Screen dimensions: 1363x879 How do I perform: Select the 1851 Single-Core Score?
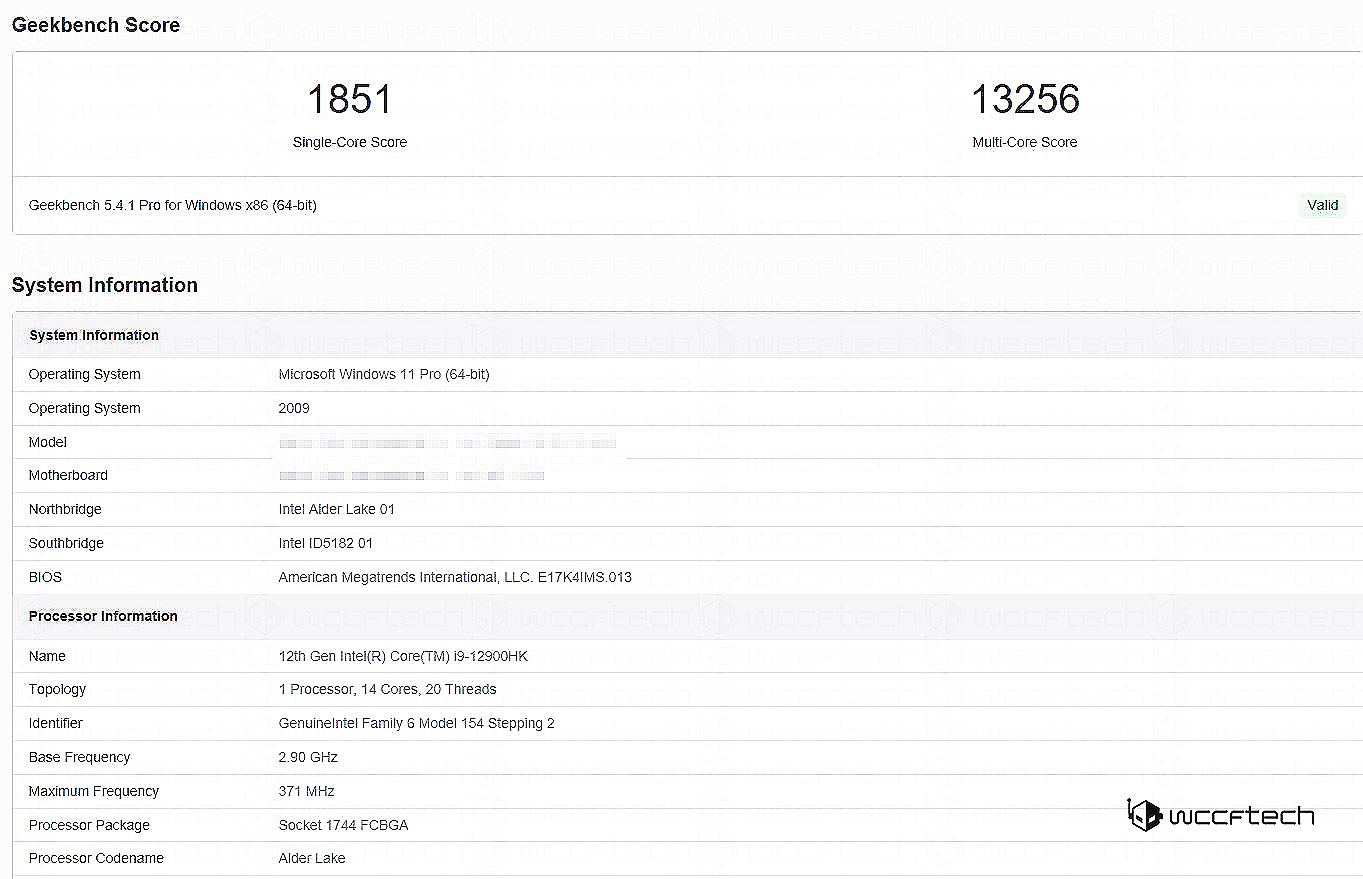coord(349,99)
